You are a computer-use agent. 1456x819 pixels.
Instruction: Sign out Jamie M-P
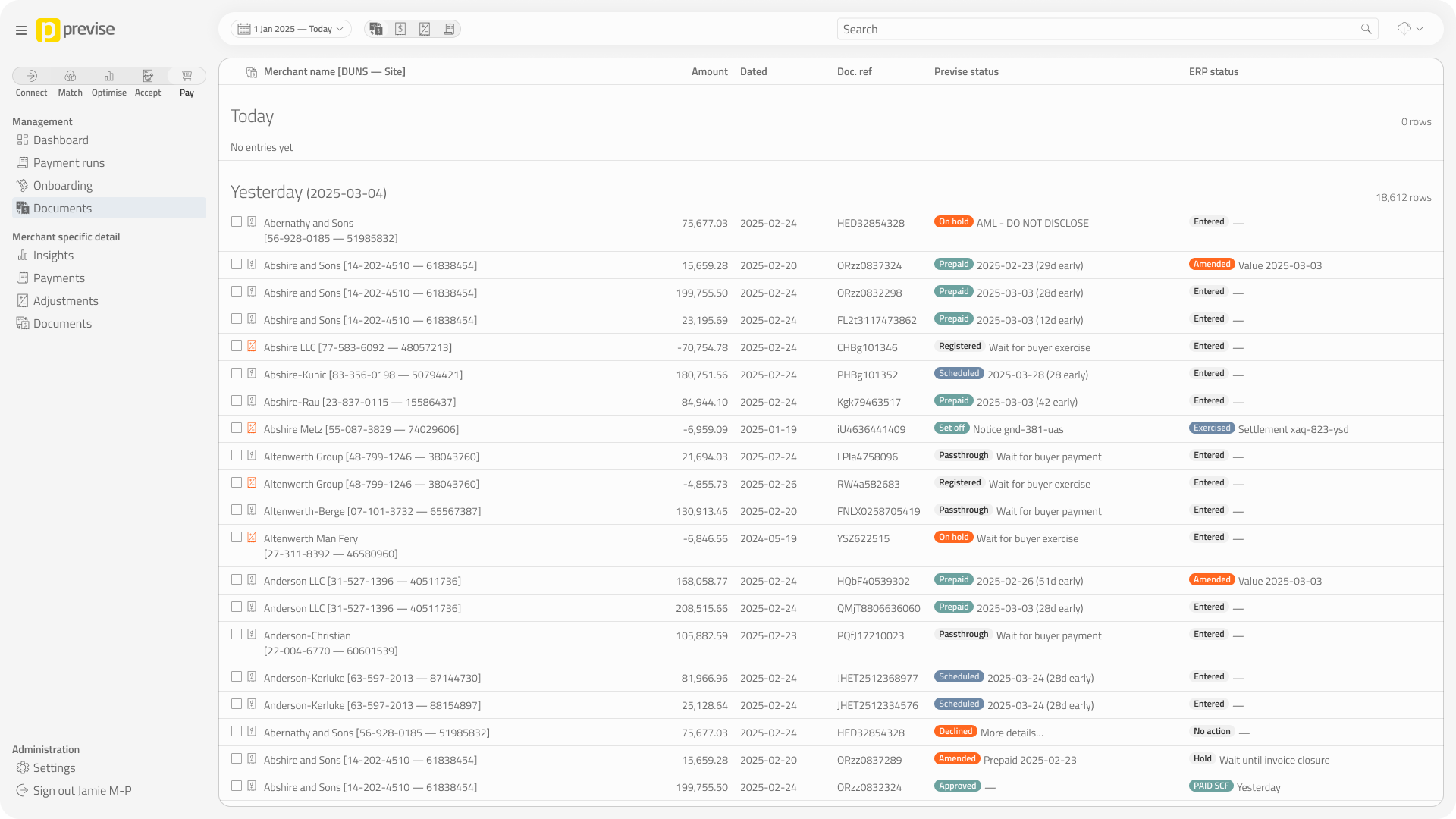pos(82,790)
